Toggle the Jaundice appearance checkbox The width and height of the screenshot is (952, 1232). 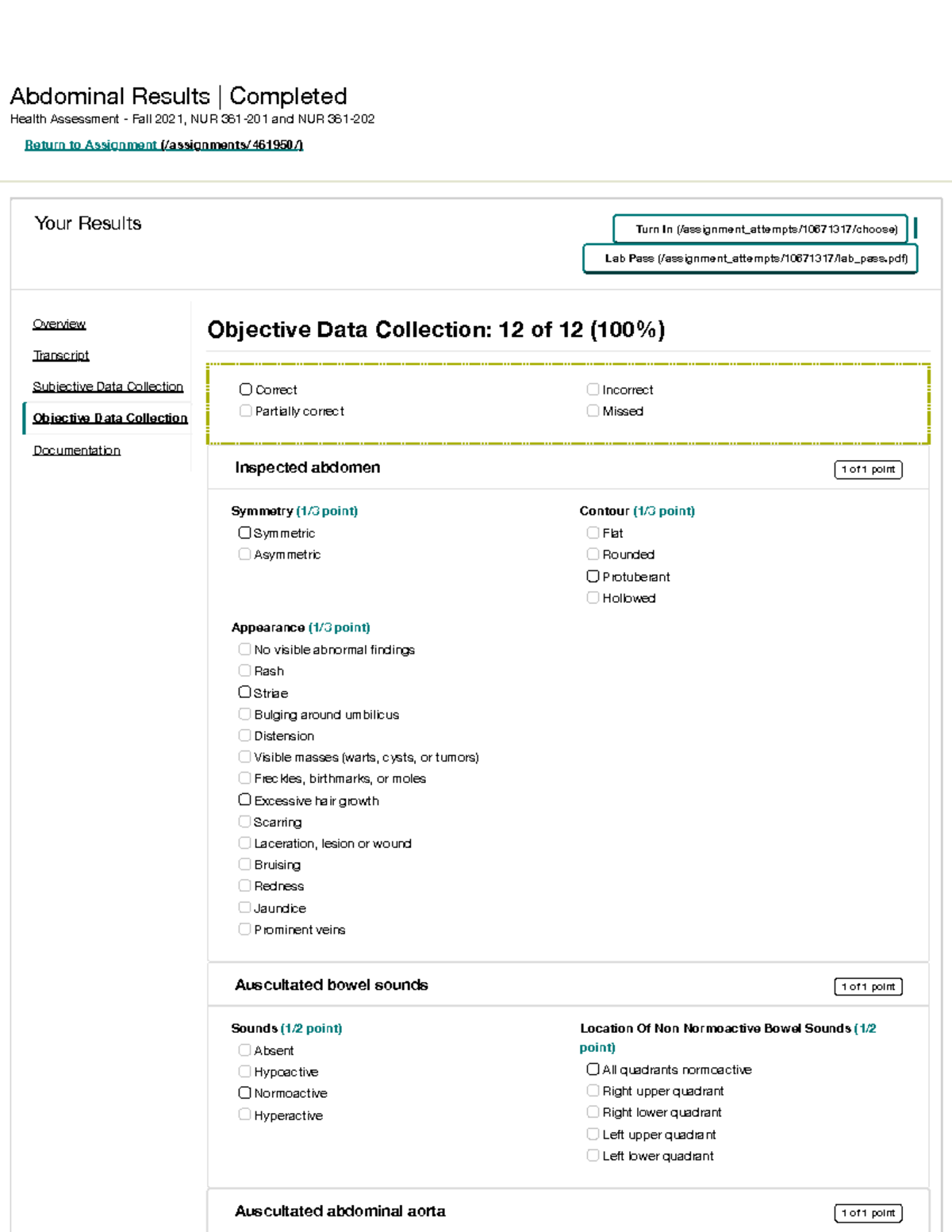tap(244, 907)
